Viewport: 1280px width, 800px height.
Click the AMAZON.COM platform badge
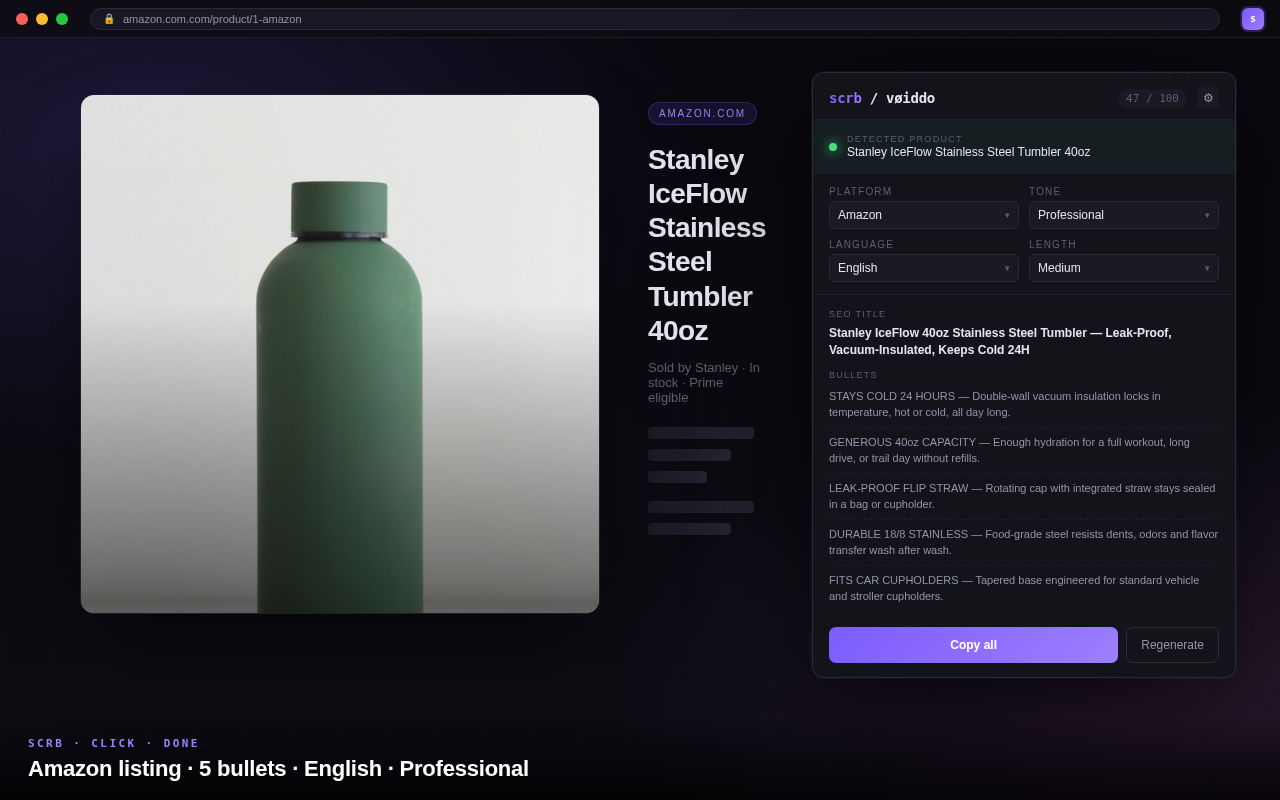point(702,113)
